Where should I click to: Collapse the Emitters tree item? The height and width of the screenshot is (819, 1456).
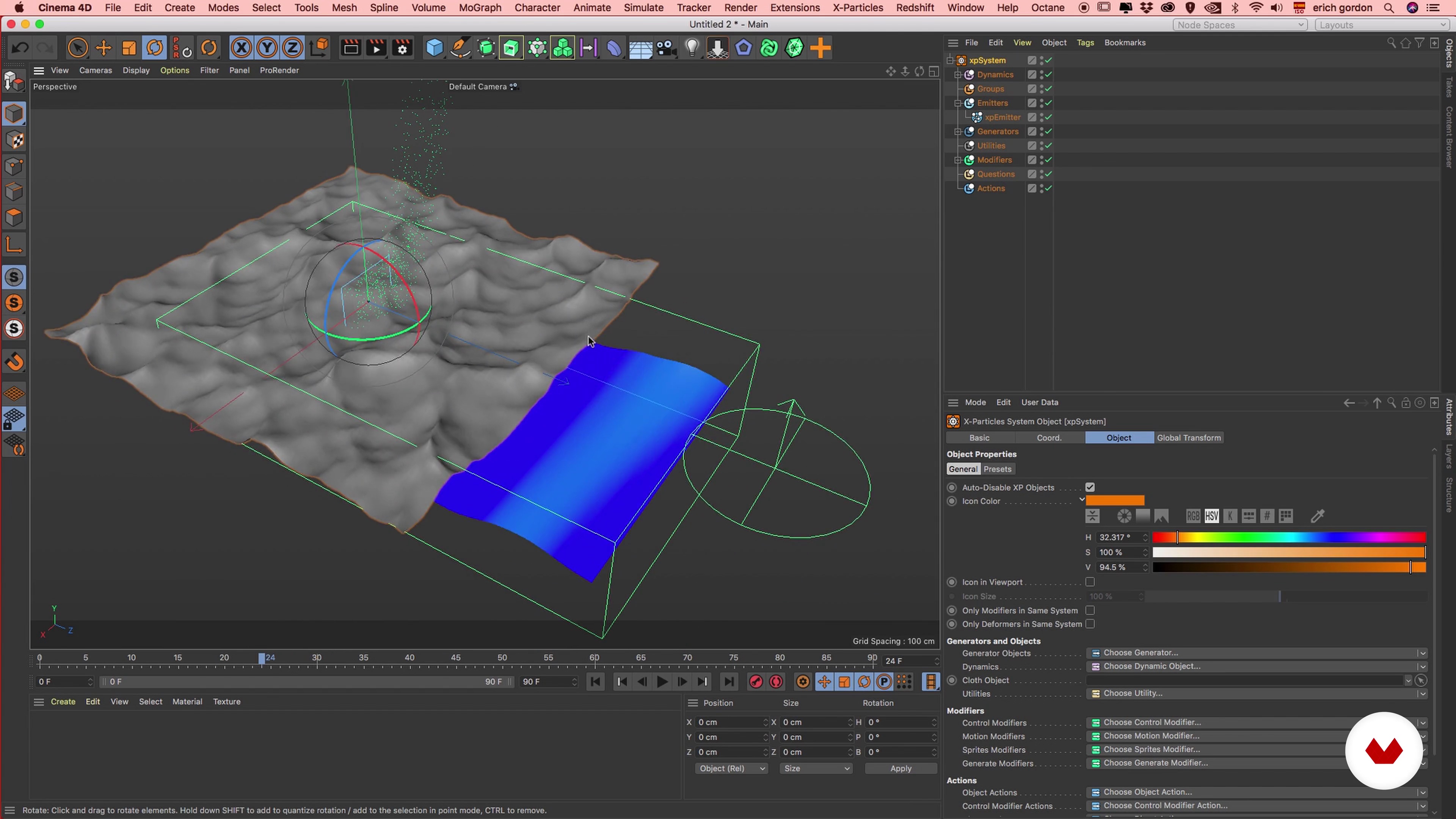click(957, 103)
